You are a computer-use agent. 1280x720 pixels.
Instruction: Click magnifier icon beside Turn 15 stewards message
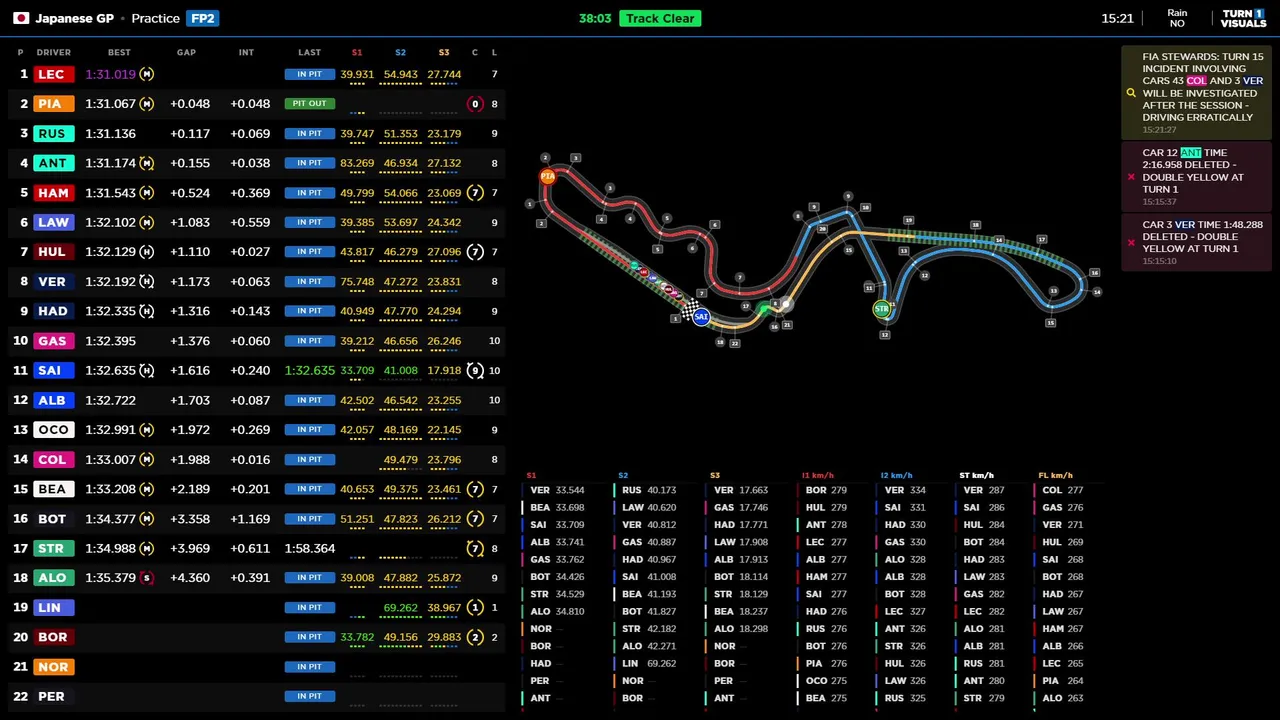1131,93
